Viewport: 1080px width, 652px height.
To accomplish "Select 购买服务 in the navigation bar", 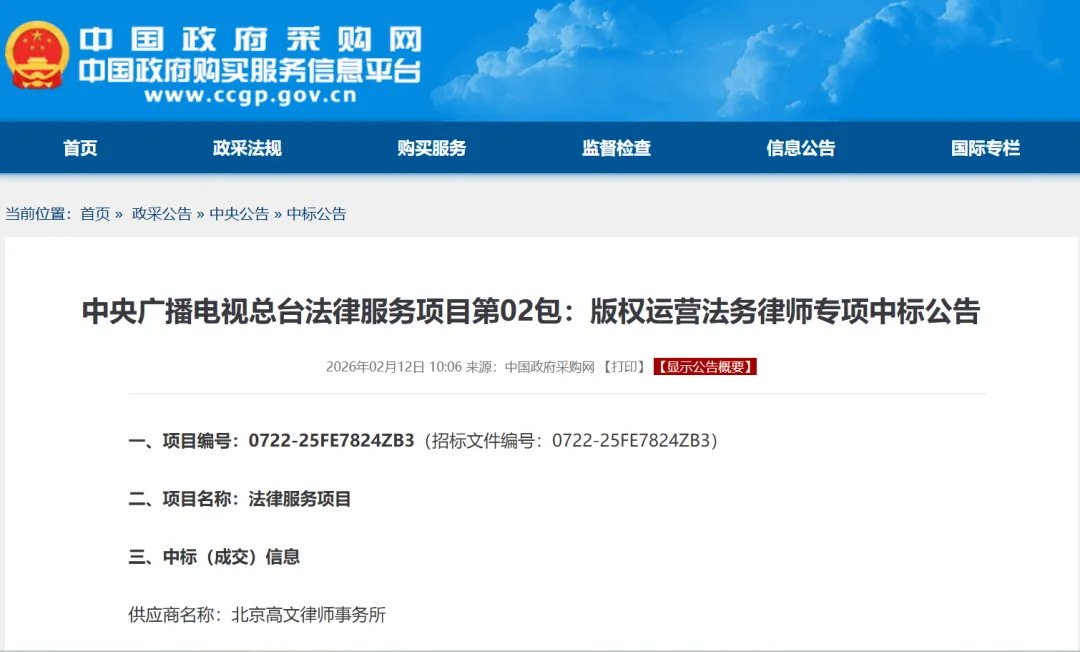I will click(x=432, y=148).
